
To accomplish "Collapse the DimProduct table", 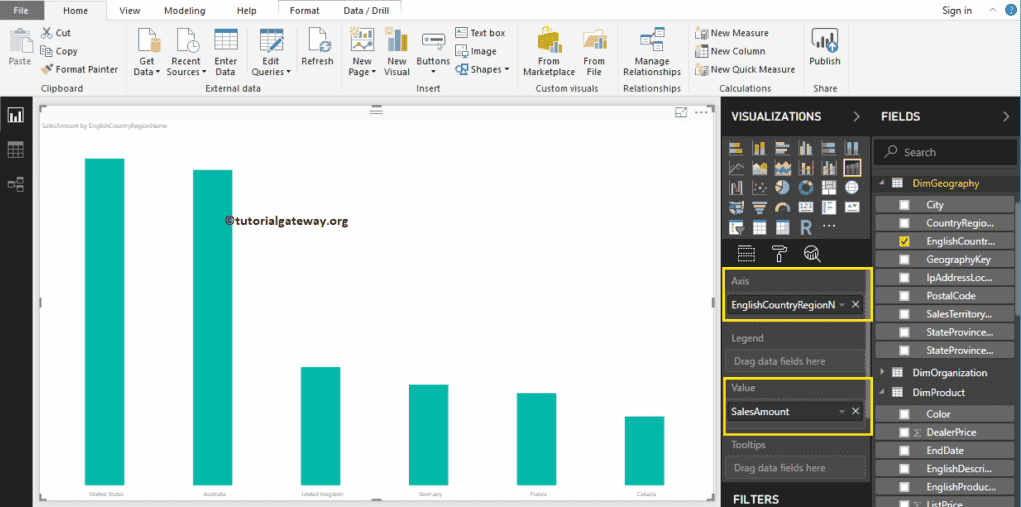I will point(884,392).
